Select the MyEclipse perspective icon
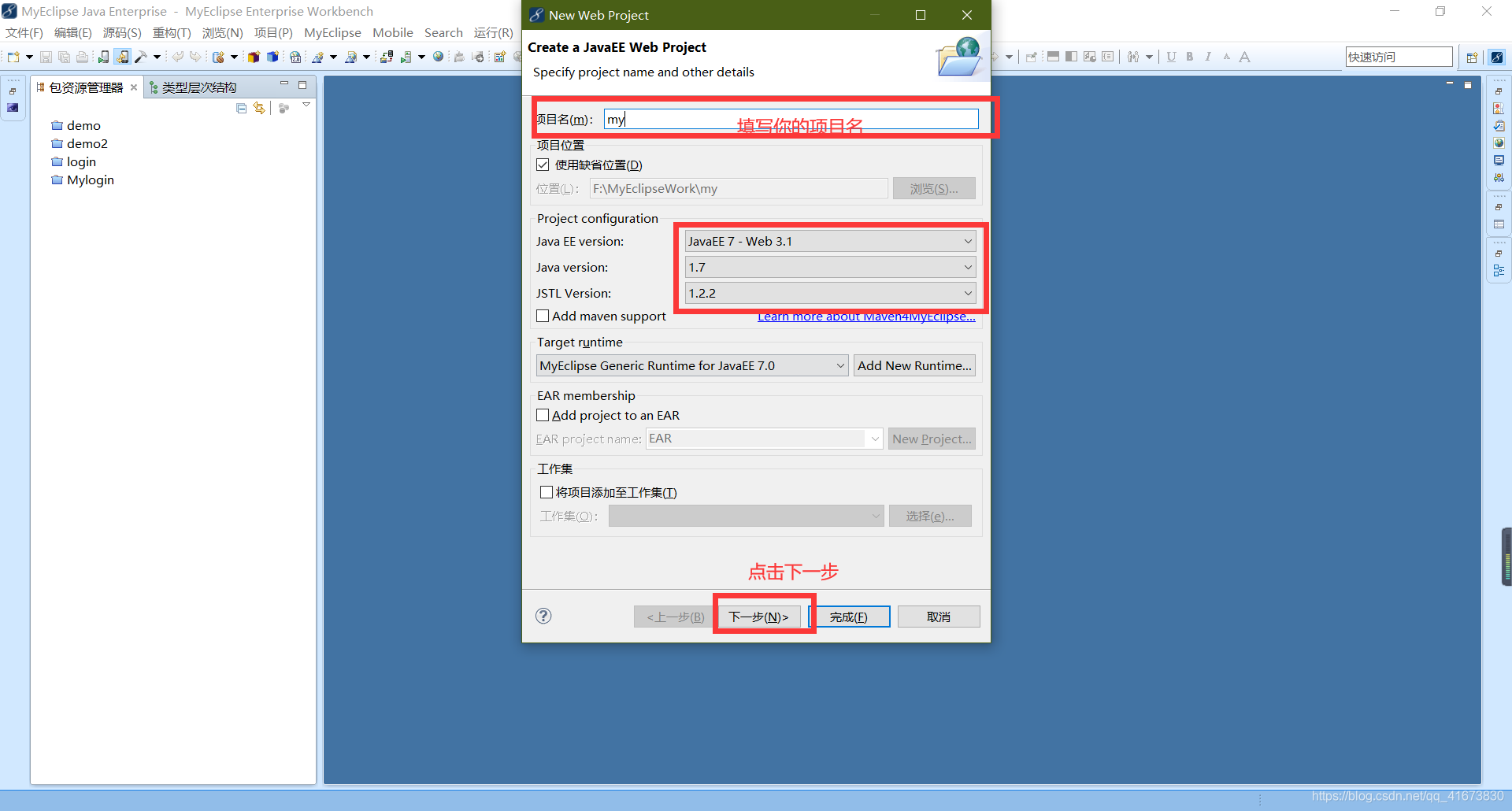 coord(1497,57)
